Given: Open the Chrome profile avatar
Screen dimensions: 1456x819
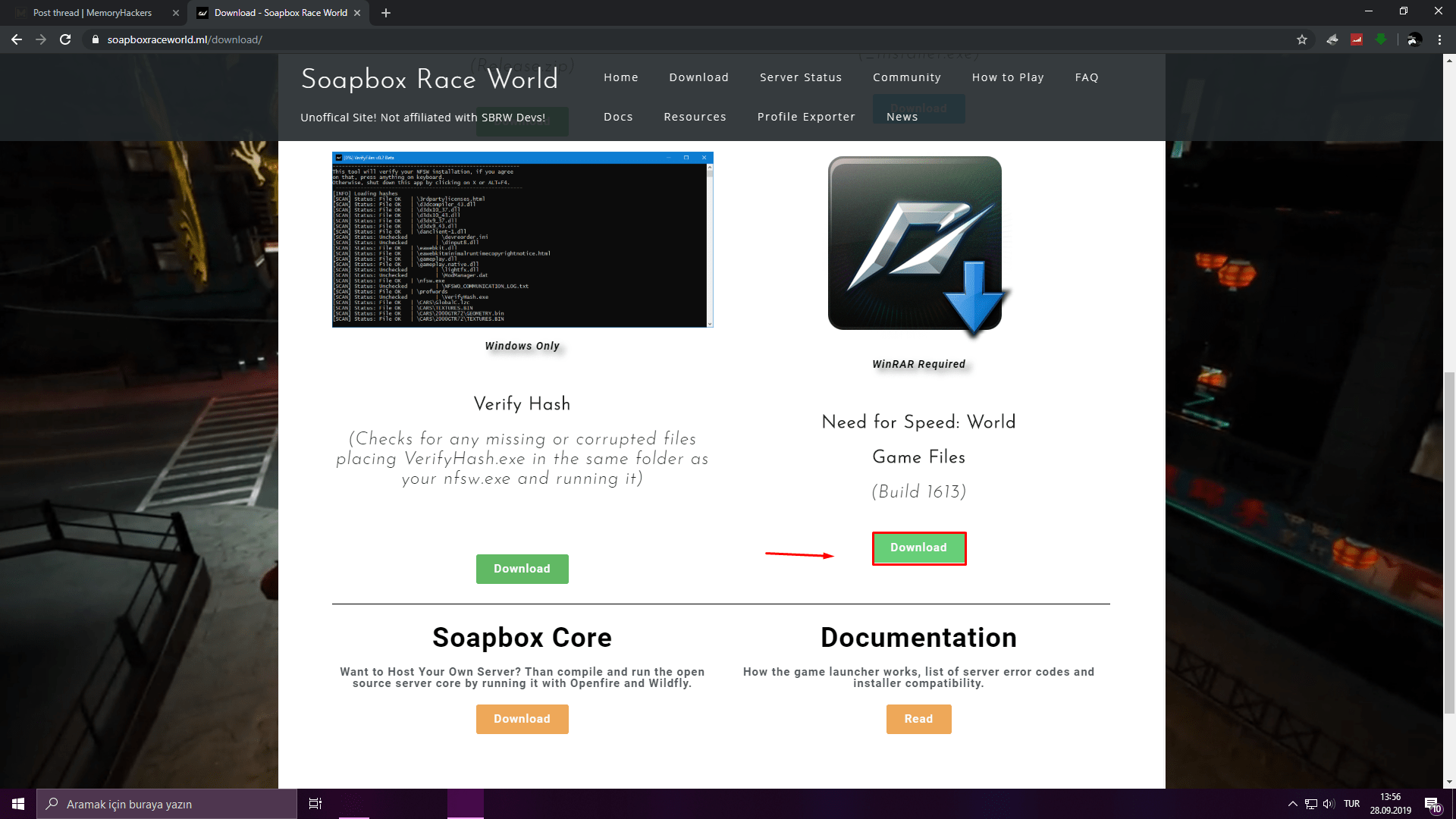Looking at the screenshot, I should click(x=1414, y=39).
